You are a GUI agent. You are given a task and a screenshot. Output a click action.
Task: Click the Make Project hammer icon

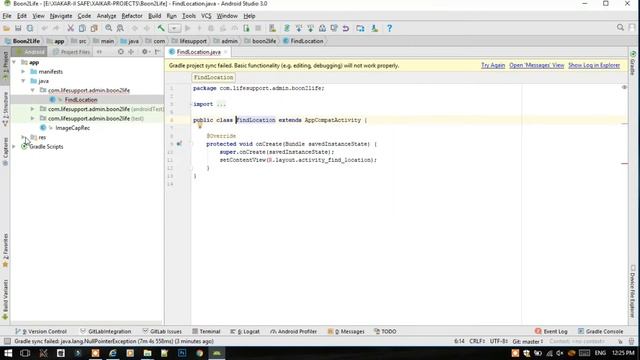pyautogui.click(x=161, y=28)
